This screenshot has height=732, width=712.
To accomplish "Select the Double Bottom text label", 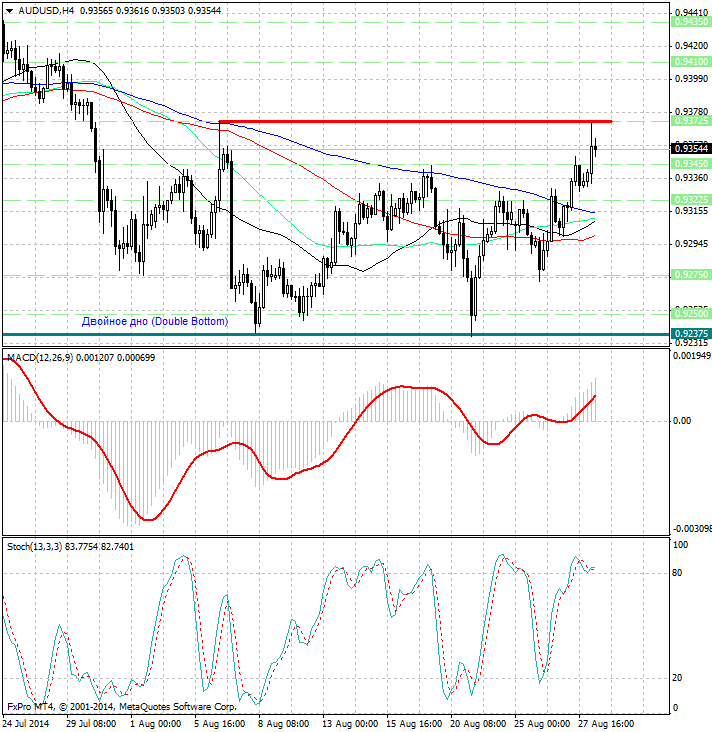I will coord(155,321).
